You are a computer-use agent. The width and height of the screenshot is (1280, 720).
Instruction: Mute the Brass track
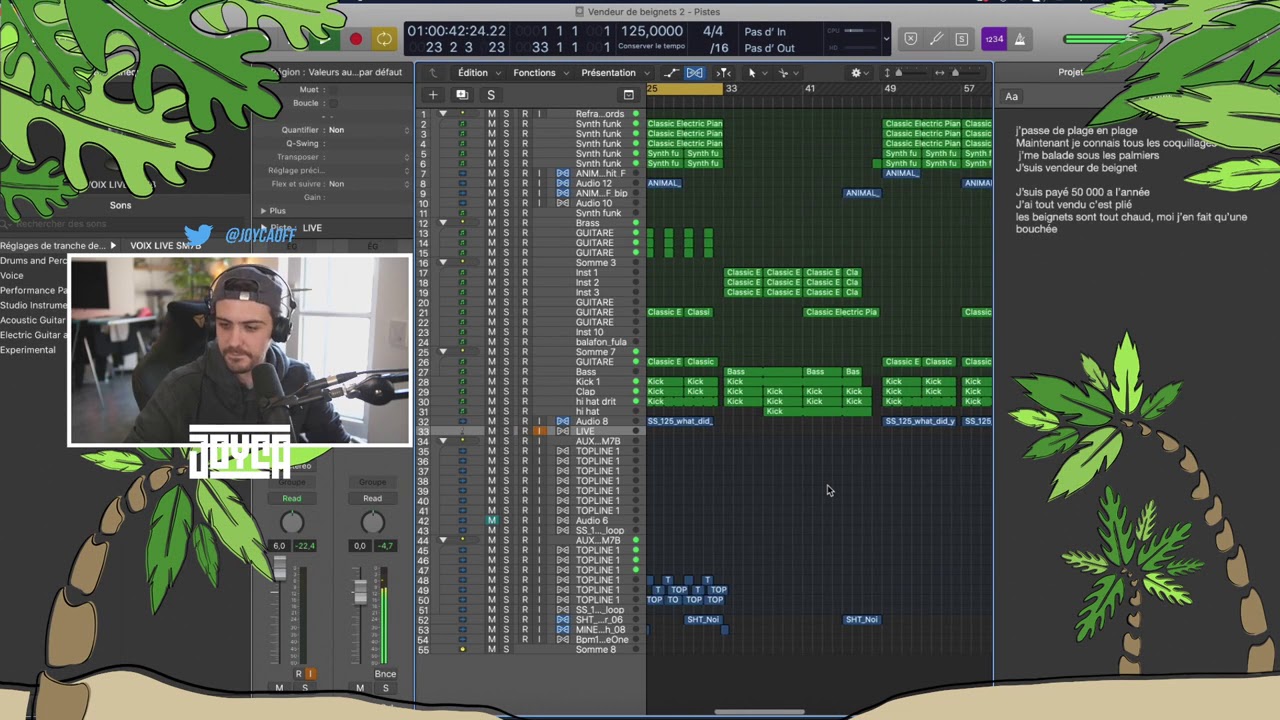[491, 223]
